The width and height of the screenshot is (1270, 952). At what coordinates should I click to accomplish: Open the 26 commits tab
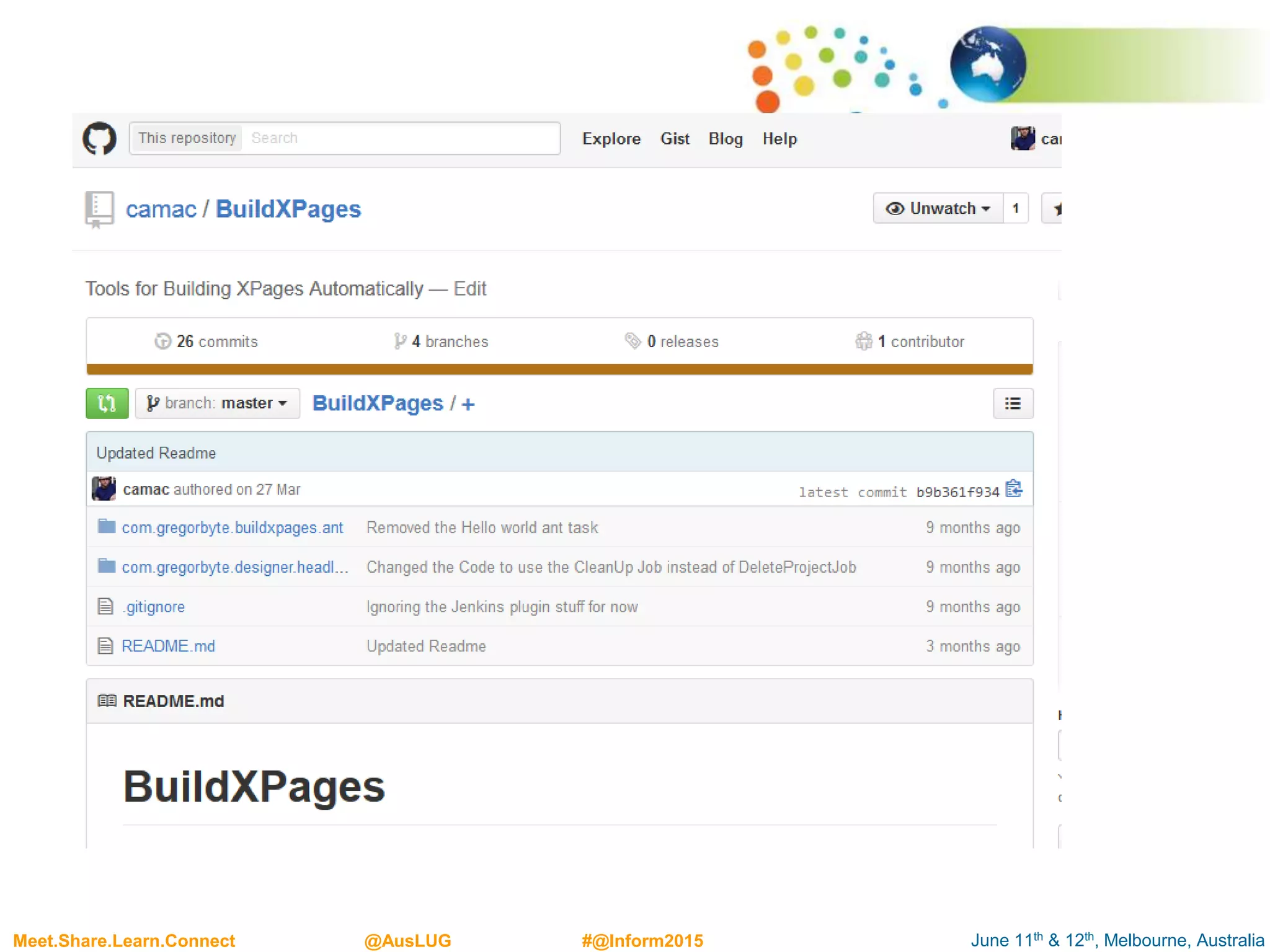point(206,342)
